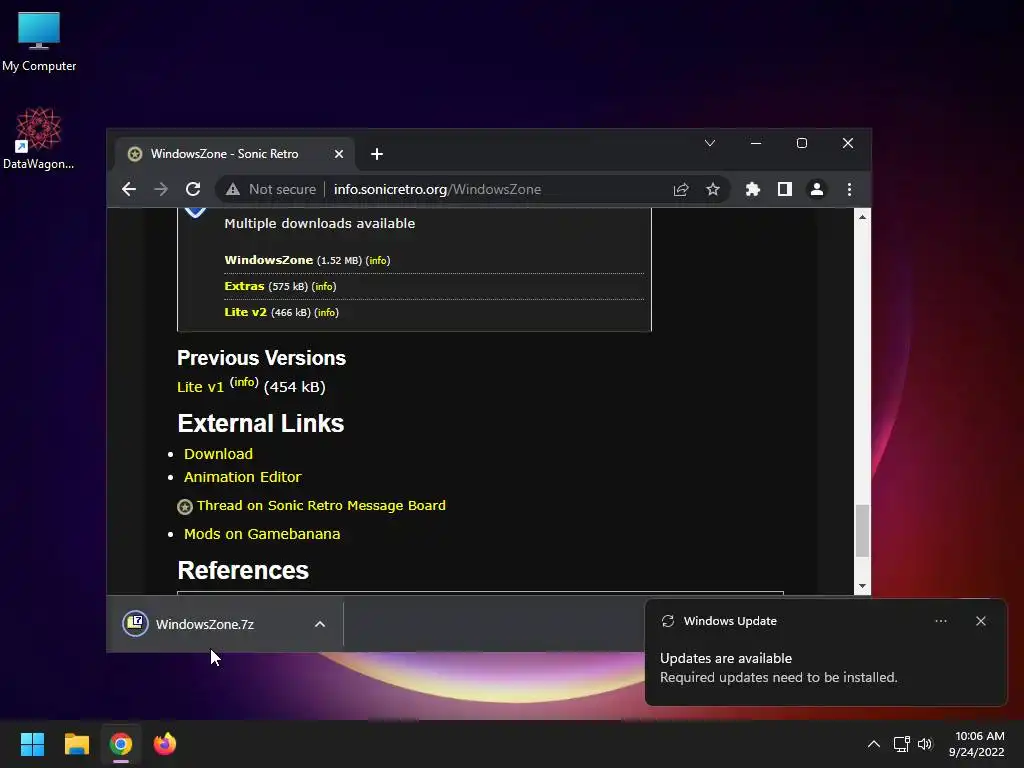Open Thread on Sonic Retro Message Board

pos(321,505)
